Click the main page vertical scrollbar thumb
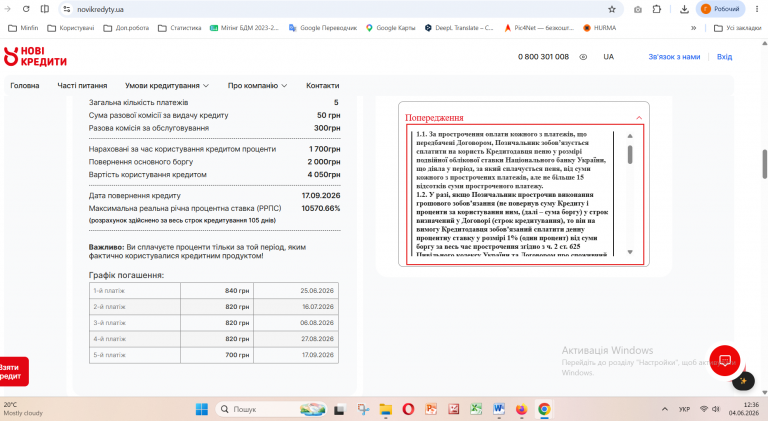This screenshot has width=768, height=421. (764, 164)
